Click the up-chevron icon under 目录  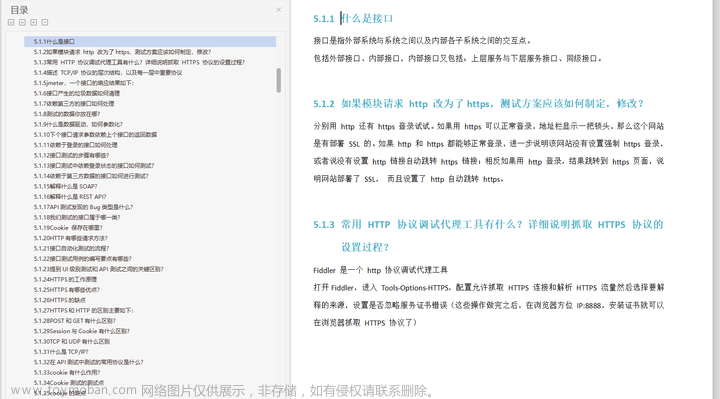(22, 22)
